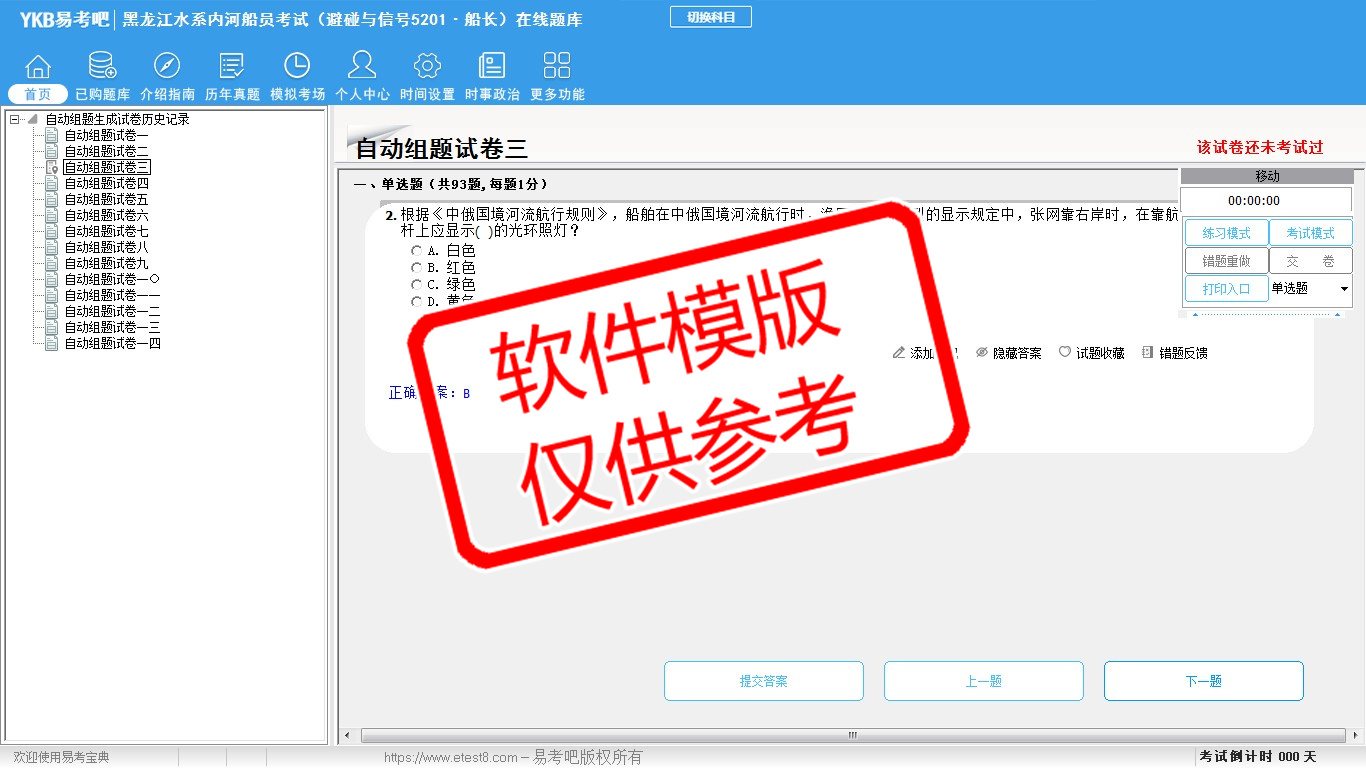Open 更多功能 grid icon
Screen dimensions: 1366x768
(x=557, y=67)
